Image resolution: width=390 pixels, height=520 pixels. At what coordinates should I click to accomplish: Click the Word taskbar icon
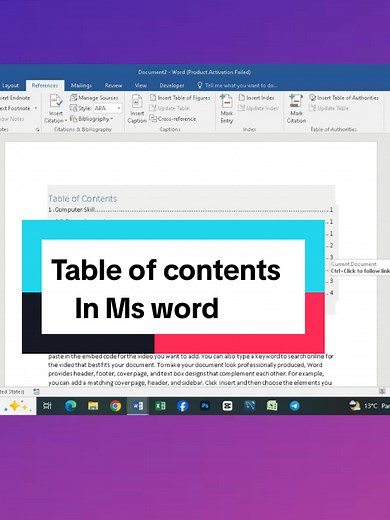click(138, 406)
